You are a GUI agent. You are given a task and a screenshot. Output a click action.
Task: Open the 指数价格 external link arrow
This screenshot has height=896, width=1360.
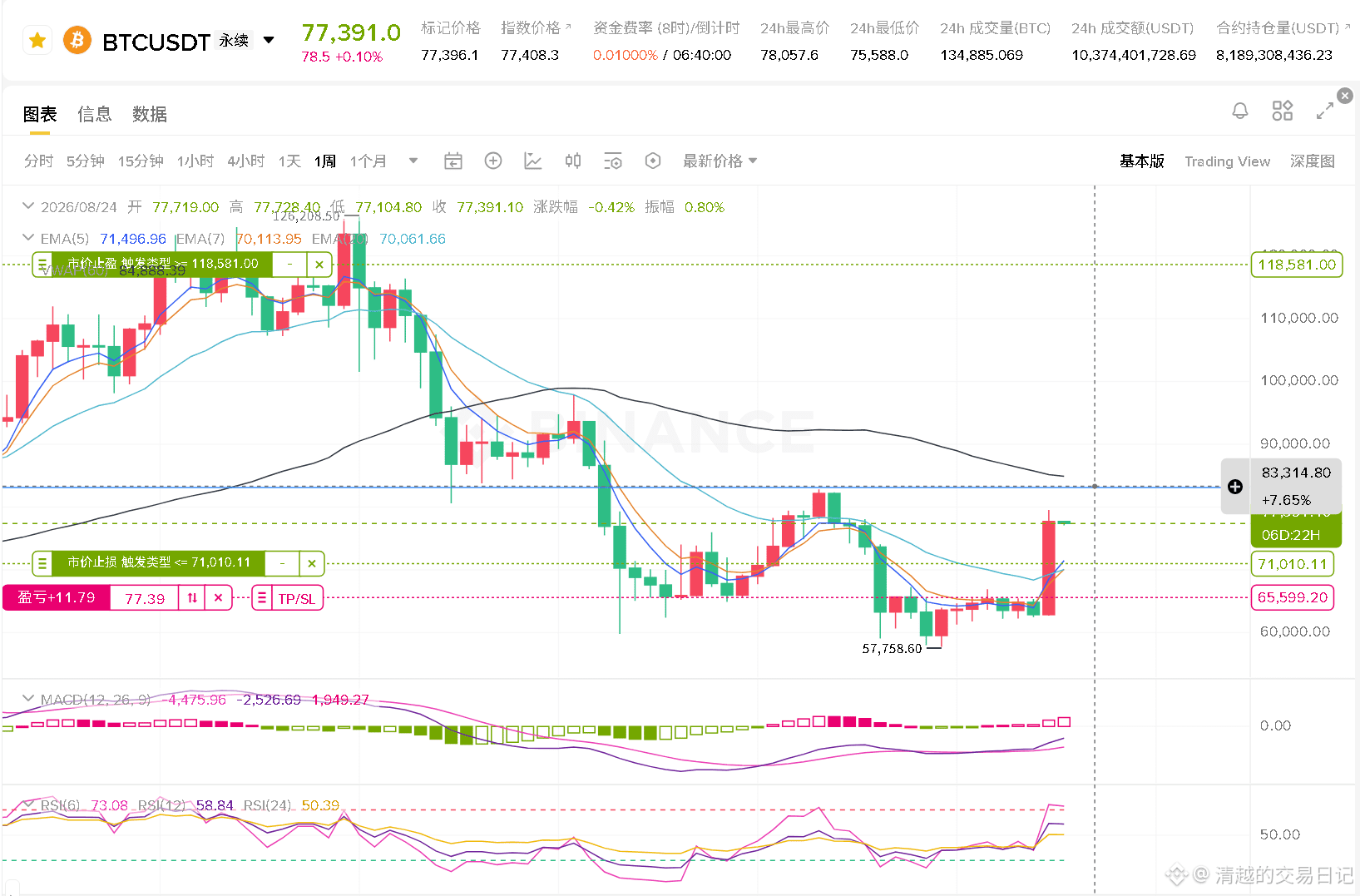568,27
